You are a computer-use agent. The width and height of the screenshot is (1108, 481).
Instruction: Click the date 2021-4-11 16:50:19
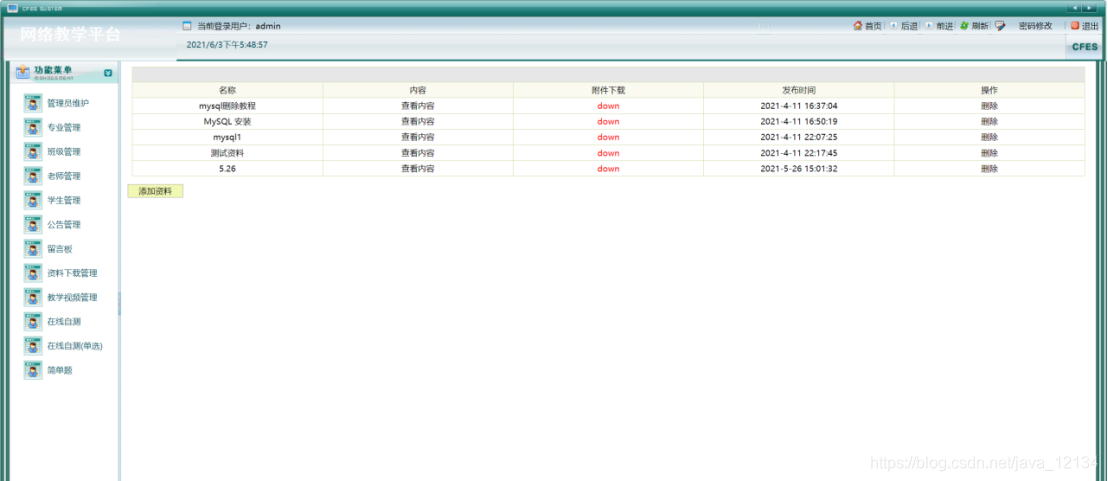798,121
